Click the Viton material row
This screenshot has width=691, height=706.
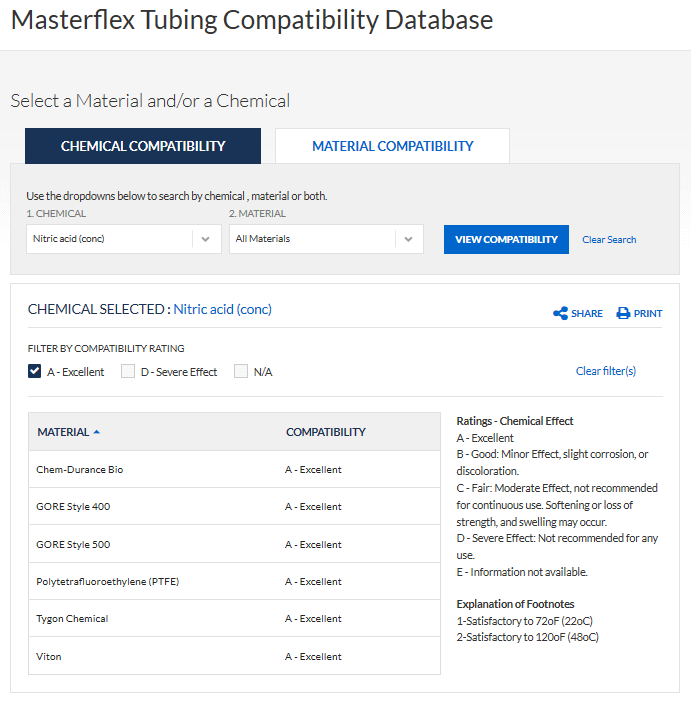tap(49, 656)
